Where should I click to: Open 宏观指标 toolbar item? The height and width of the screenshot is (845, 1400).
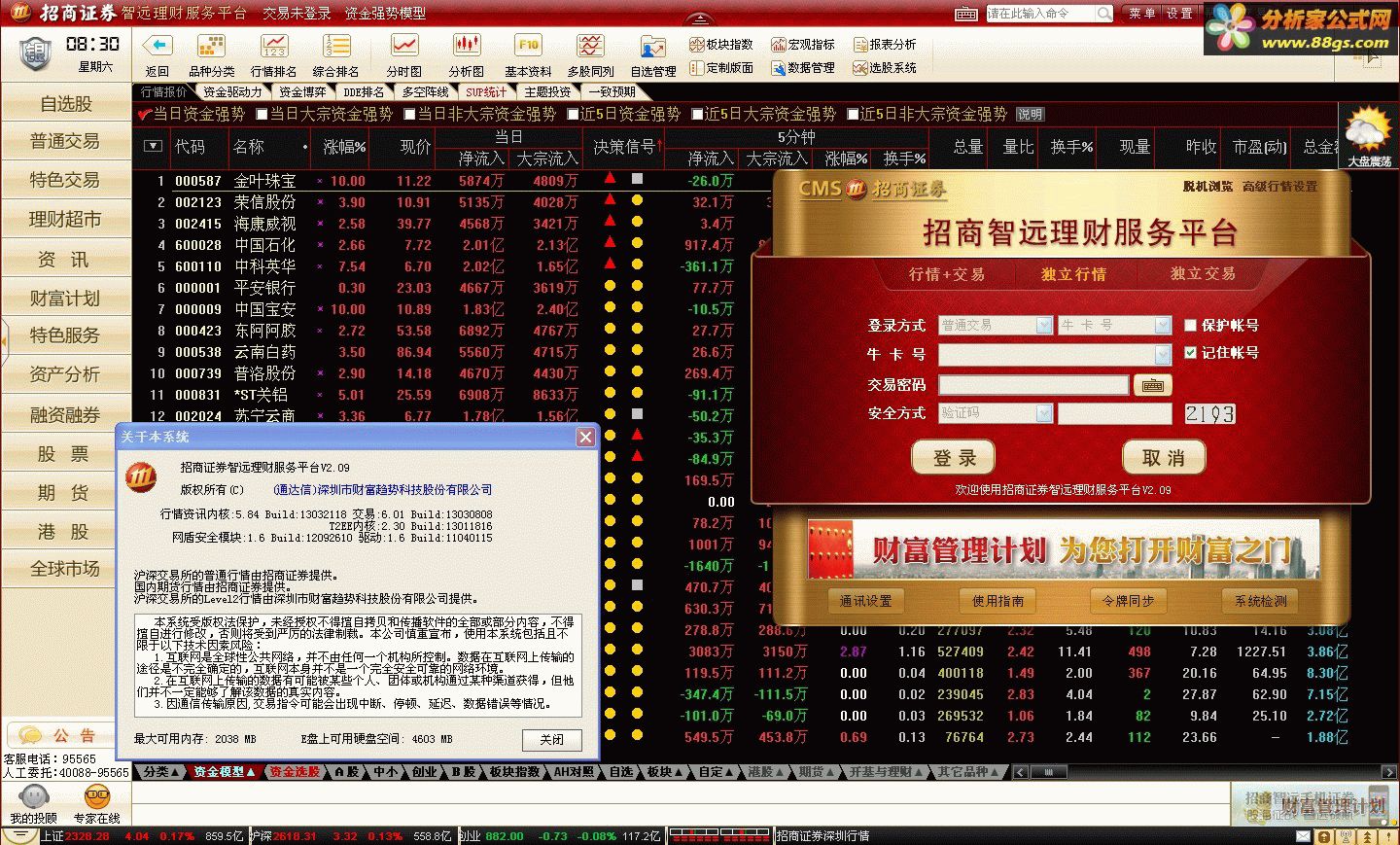(803, 44)
